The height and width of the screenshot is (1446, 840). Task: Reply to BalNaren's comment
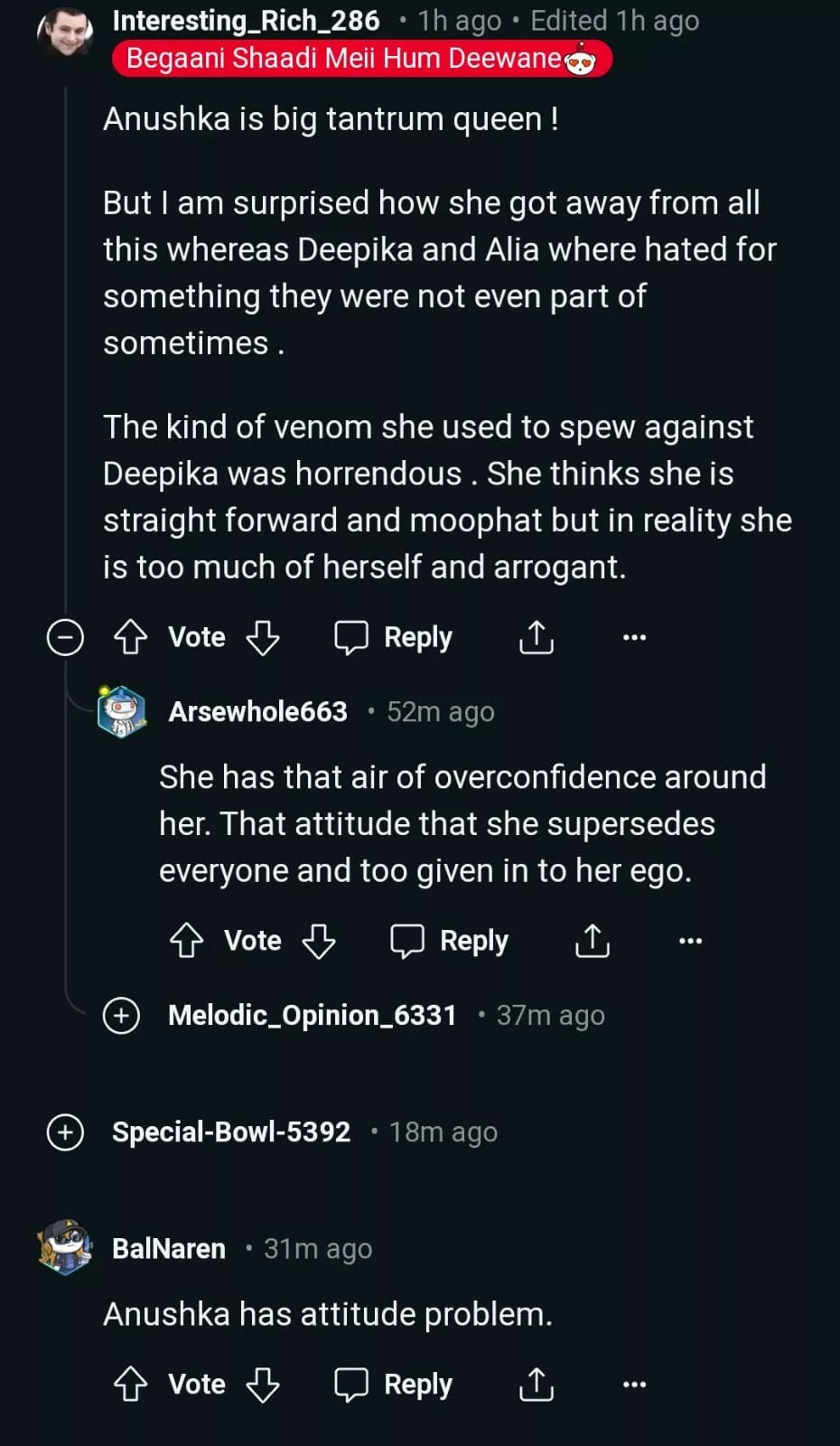coord(394,1385)
